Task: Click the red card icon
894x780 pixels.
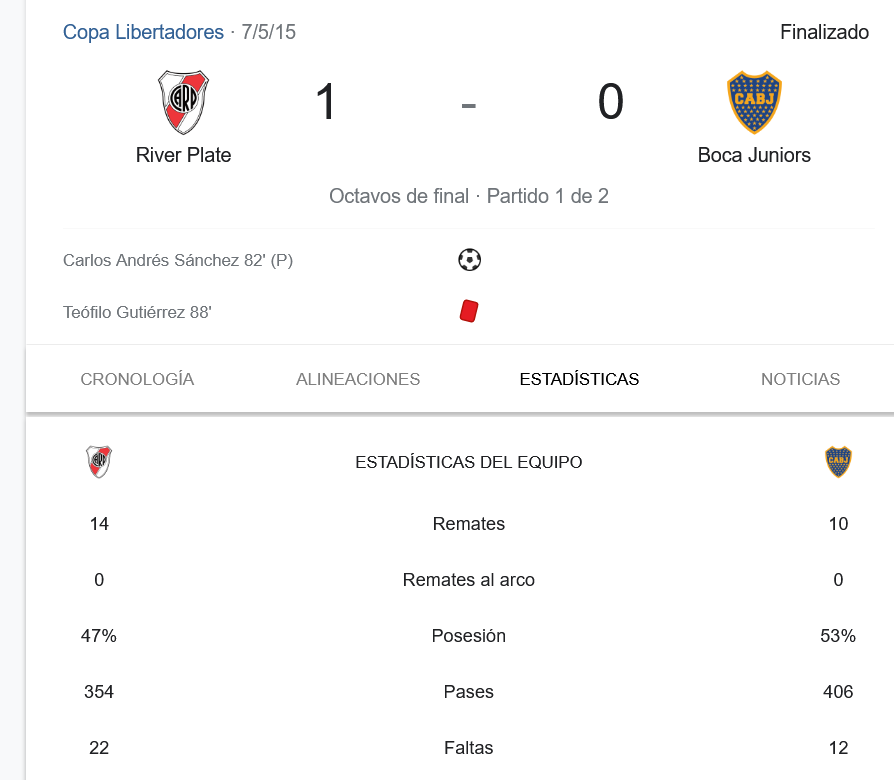Action: pyautogui.click(x=469, y=311)
